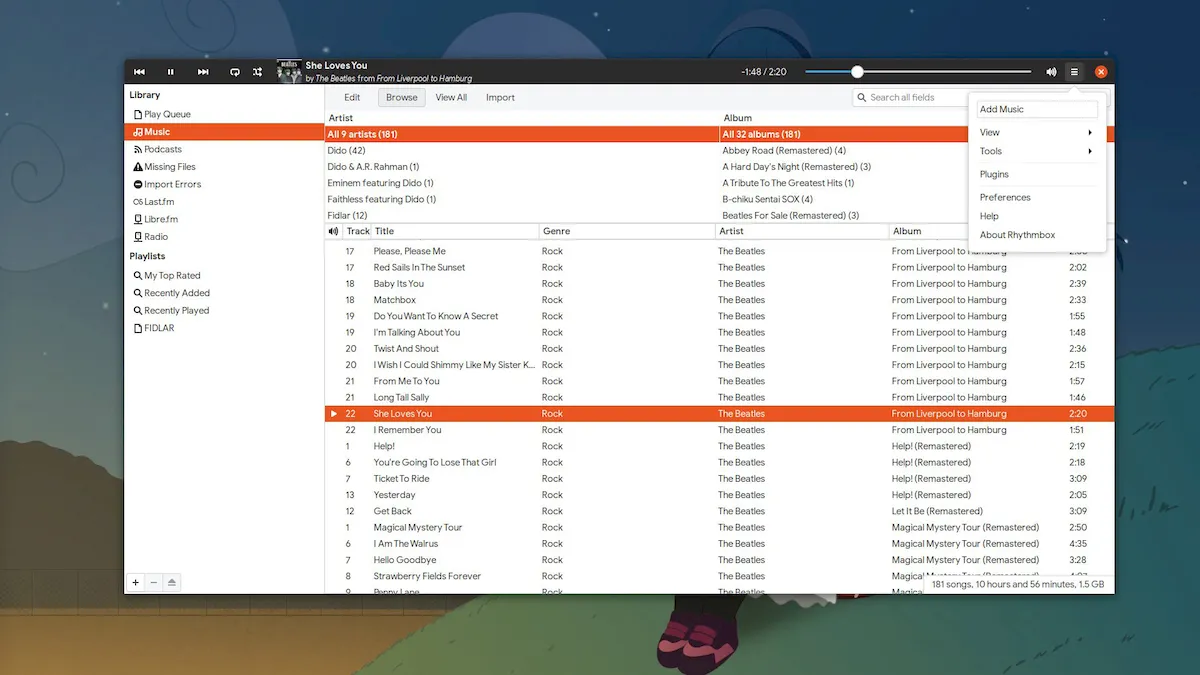Select the song I Am The Walrus

720,544
